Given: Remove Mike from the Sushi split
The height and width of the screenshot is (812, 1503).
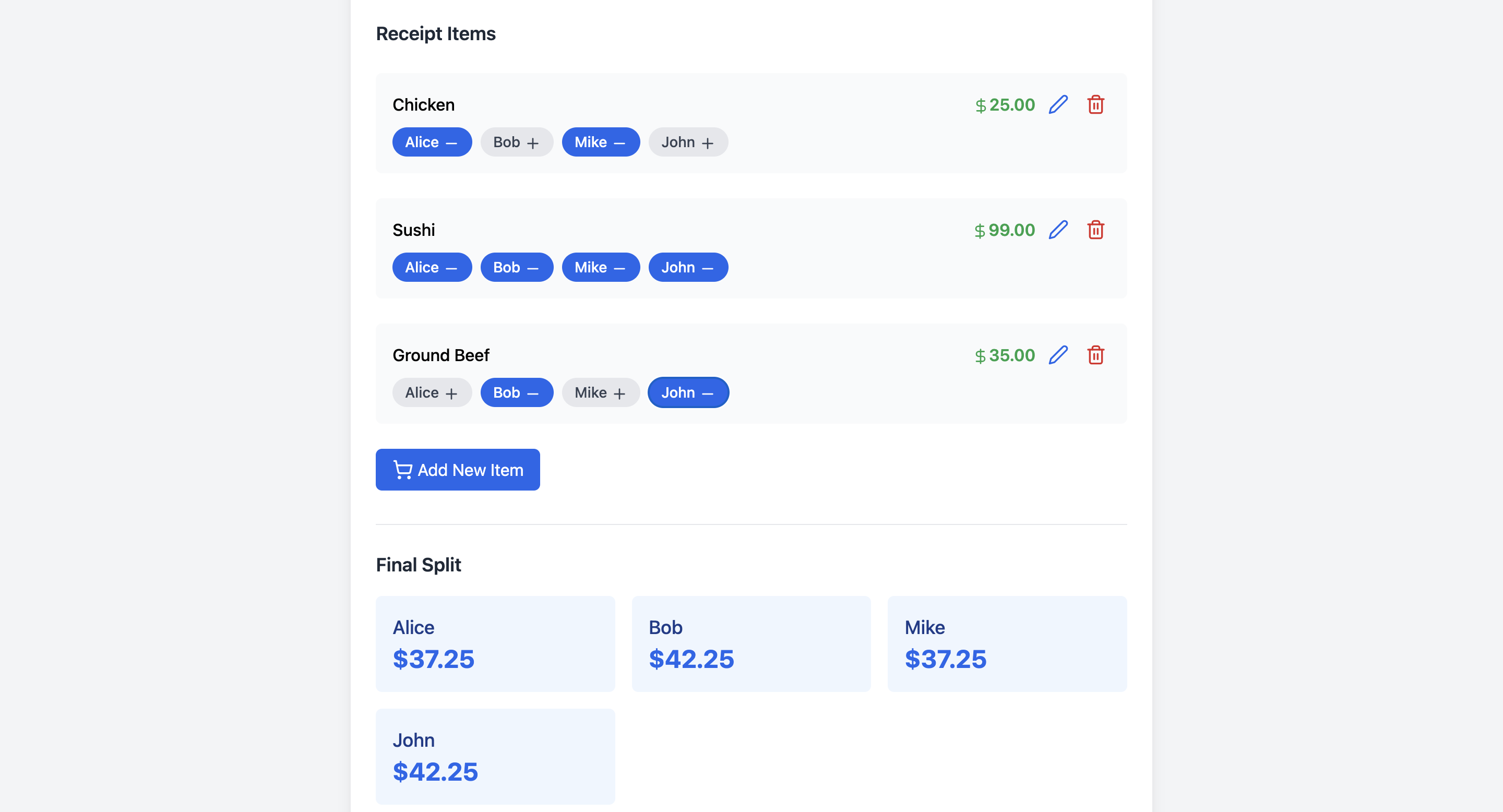Looking at the screenshot, I should pyautogui.click(x=600, y=267).
